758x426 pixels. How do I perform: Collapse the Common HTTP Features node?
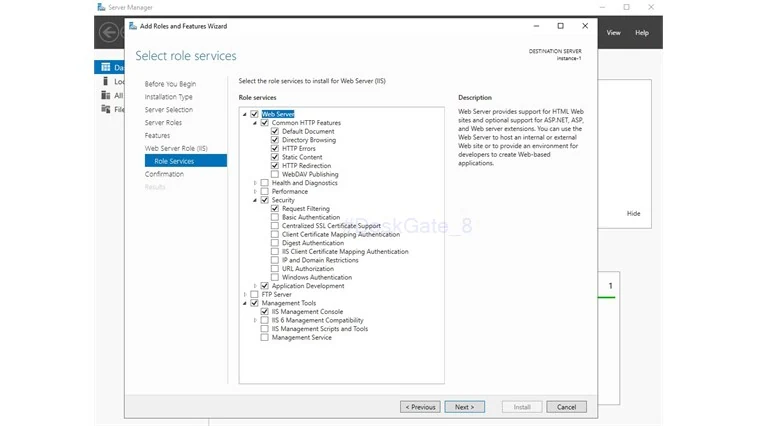(x=255, y=123)
